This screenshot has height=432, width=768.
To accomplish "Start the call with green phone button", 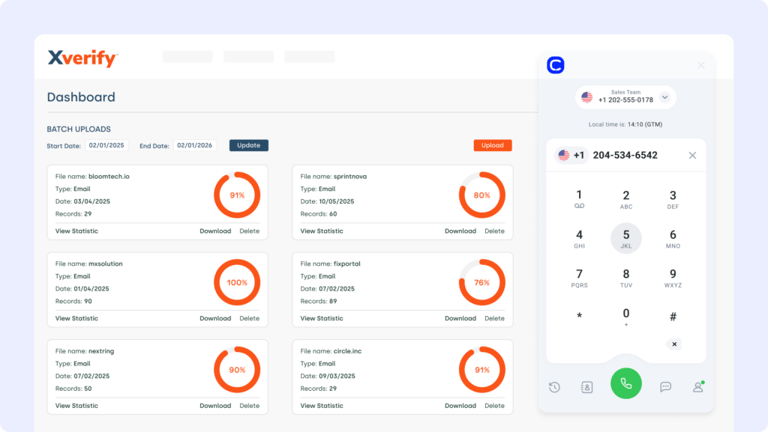I will click(626, 384).
